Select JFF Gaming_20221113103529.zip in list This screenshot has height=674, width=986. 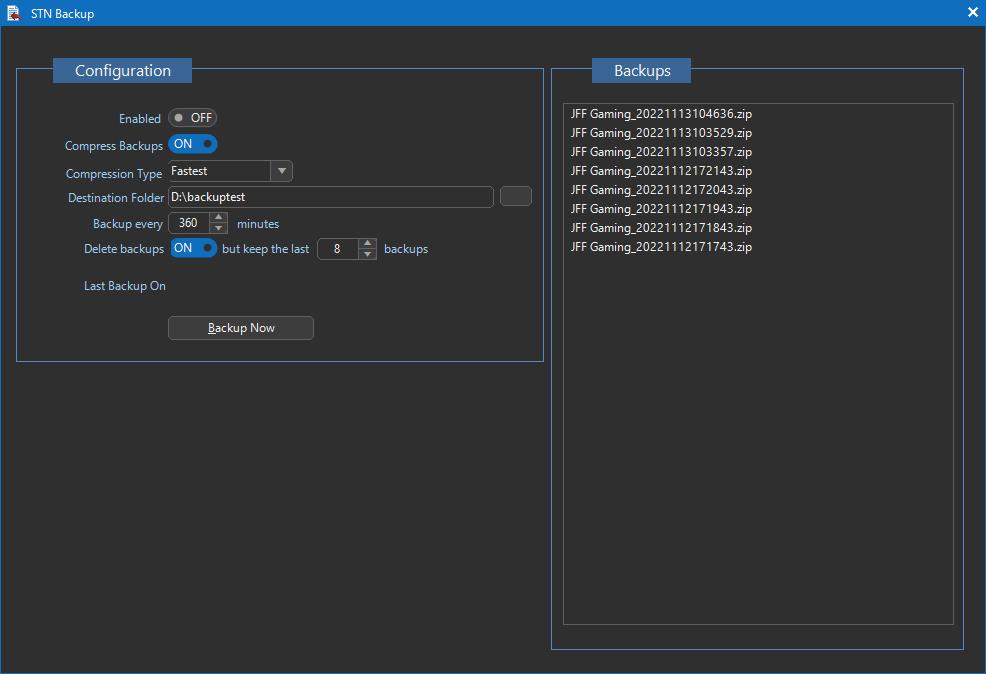661,133
